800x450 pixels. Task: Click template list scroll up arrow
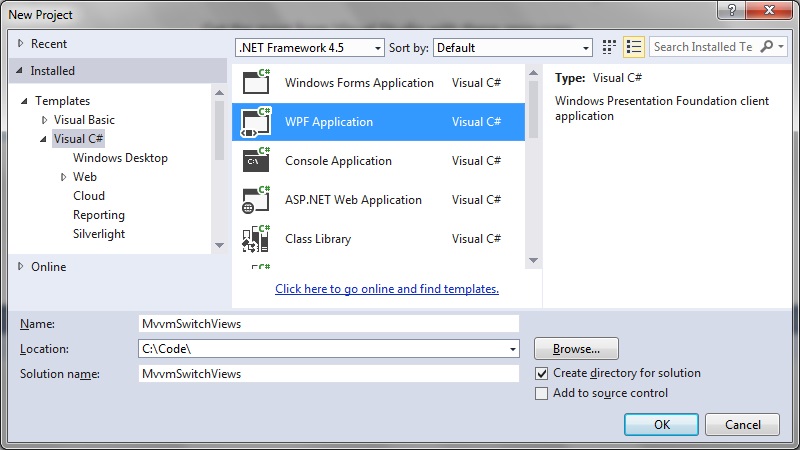pyautogui.click(x=533, y=73)
